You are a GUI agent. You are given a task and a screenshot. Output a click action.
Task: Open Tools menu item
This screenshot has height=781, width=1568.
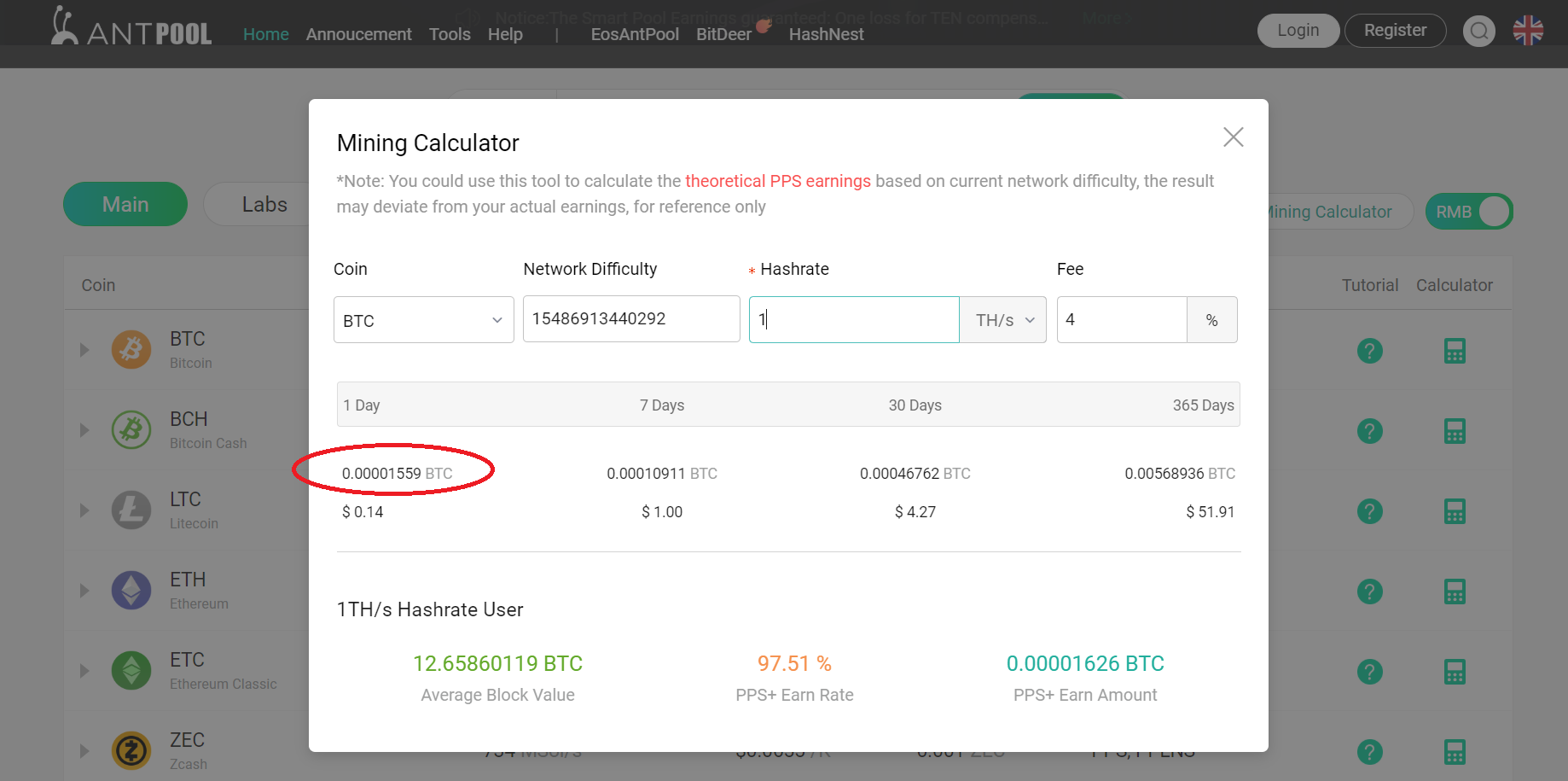450,34
